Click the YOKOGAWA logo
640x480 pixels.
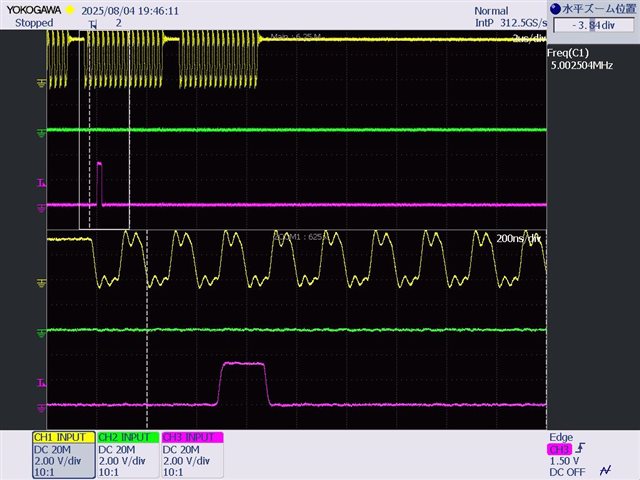tap(33, 10)
